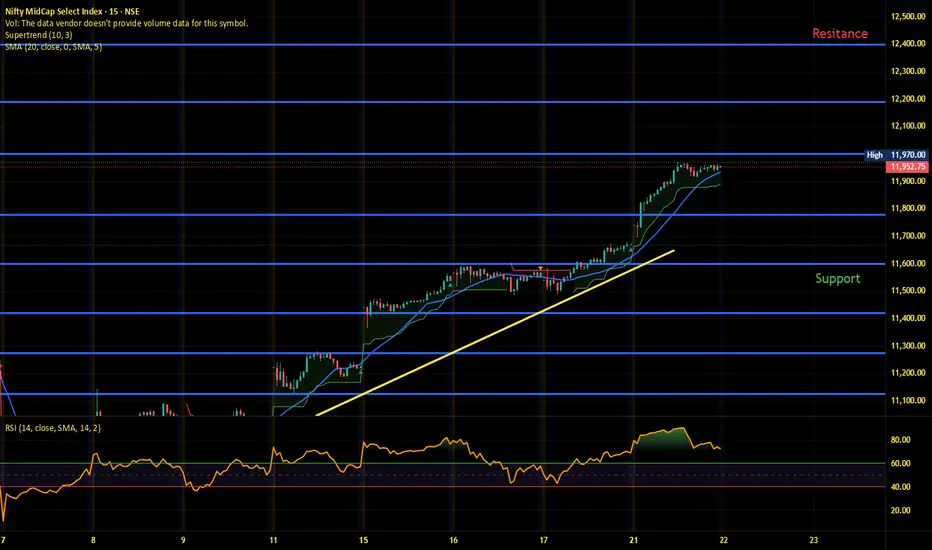Click the green Support annotation text

837,278
